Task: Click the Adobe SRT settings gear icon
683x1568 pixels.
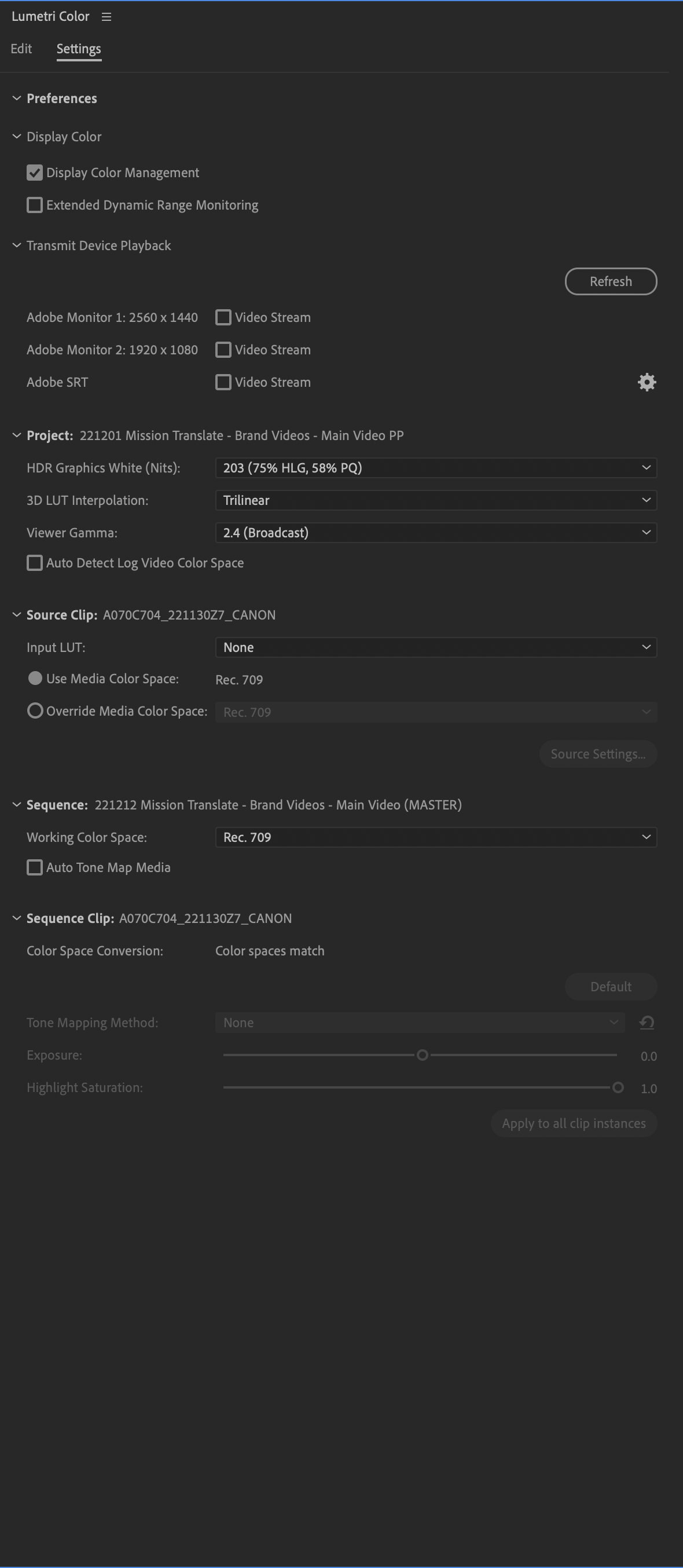Action: click(647, 382)
